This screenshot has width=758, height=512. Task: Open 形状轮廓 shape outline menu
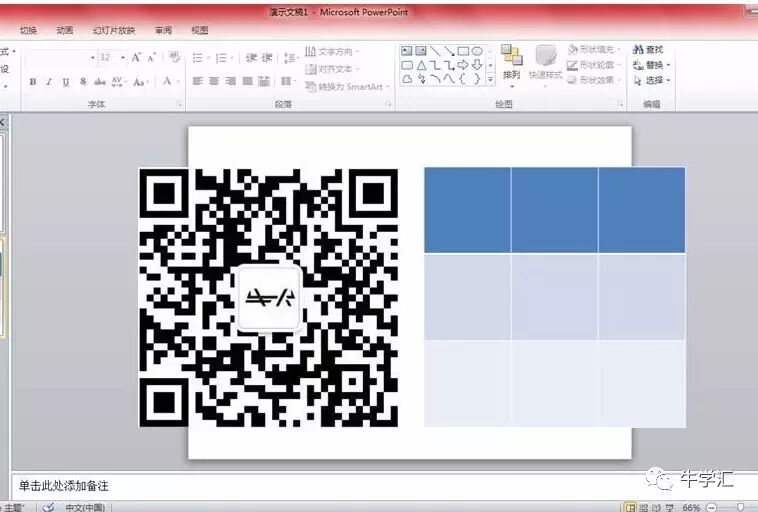point(594,65)
